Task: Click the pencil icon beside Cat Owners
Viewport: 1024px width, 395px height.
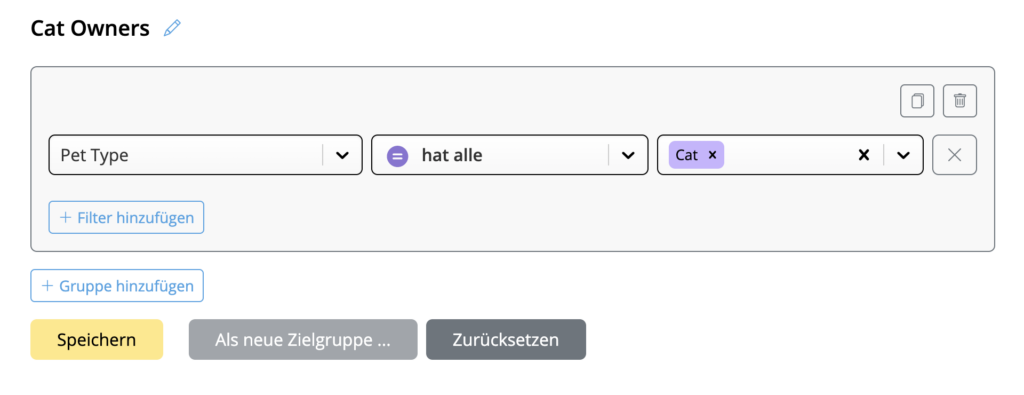Action: coord(172,28)
